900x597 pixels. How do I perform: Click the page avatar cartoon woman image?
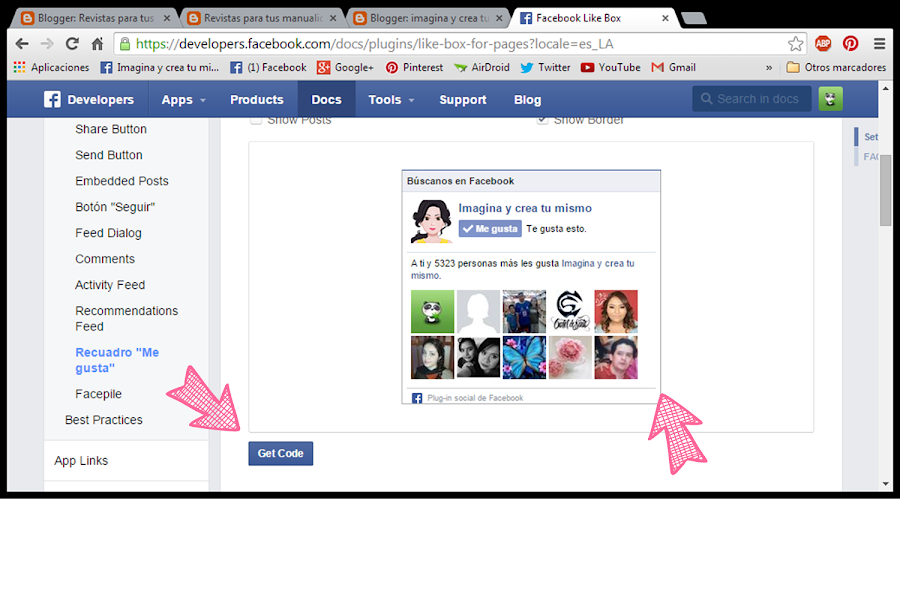[432, 222]
